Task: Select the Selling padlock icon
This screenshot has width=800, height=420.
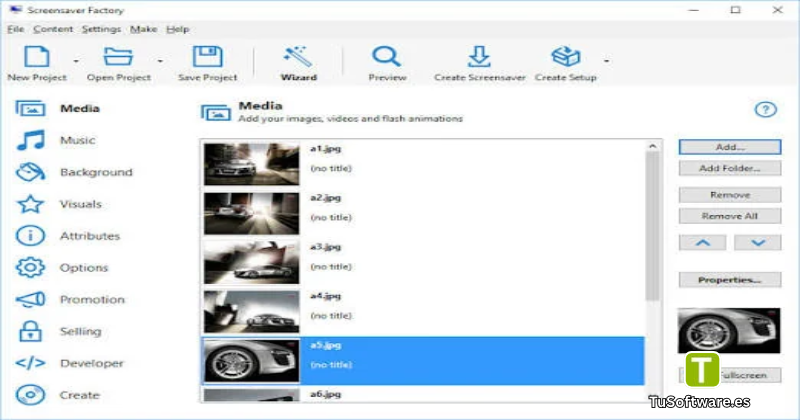Action: 30,331
